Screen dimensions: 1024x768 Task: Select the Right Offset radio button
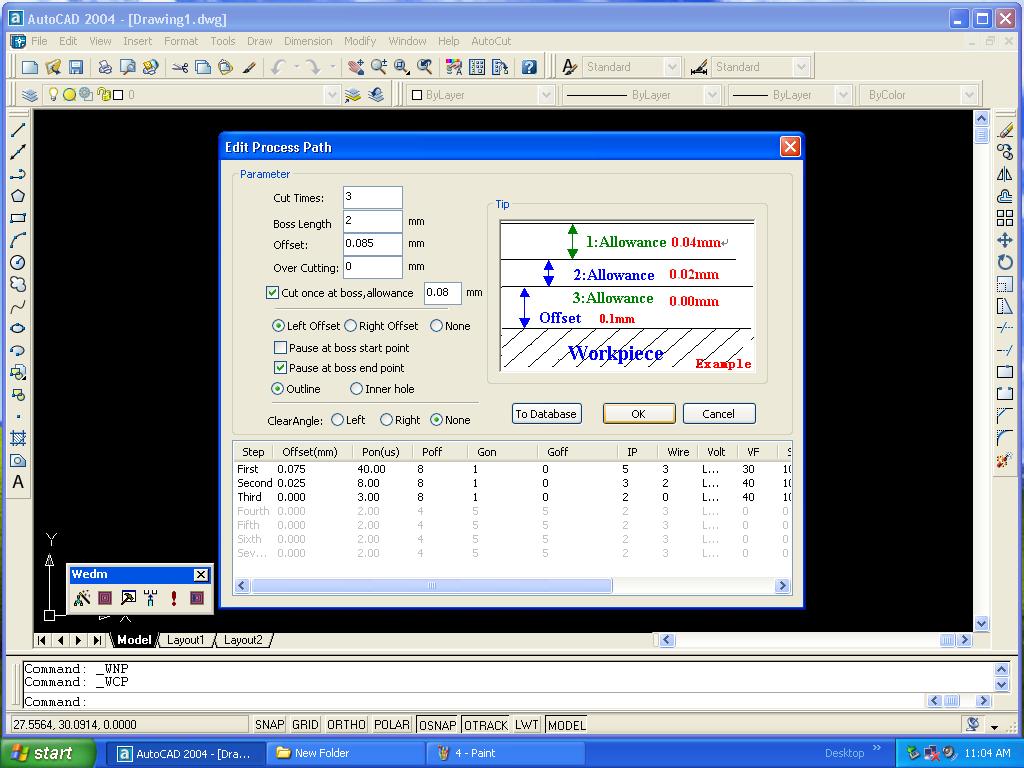tap(351, 325)
